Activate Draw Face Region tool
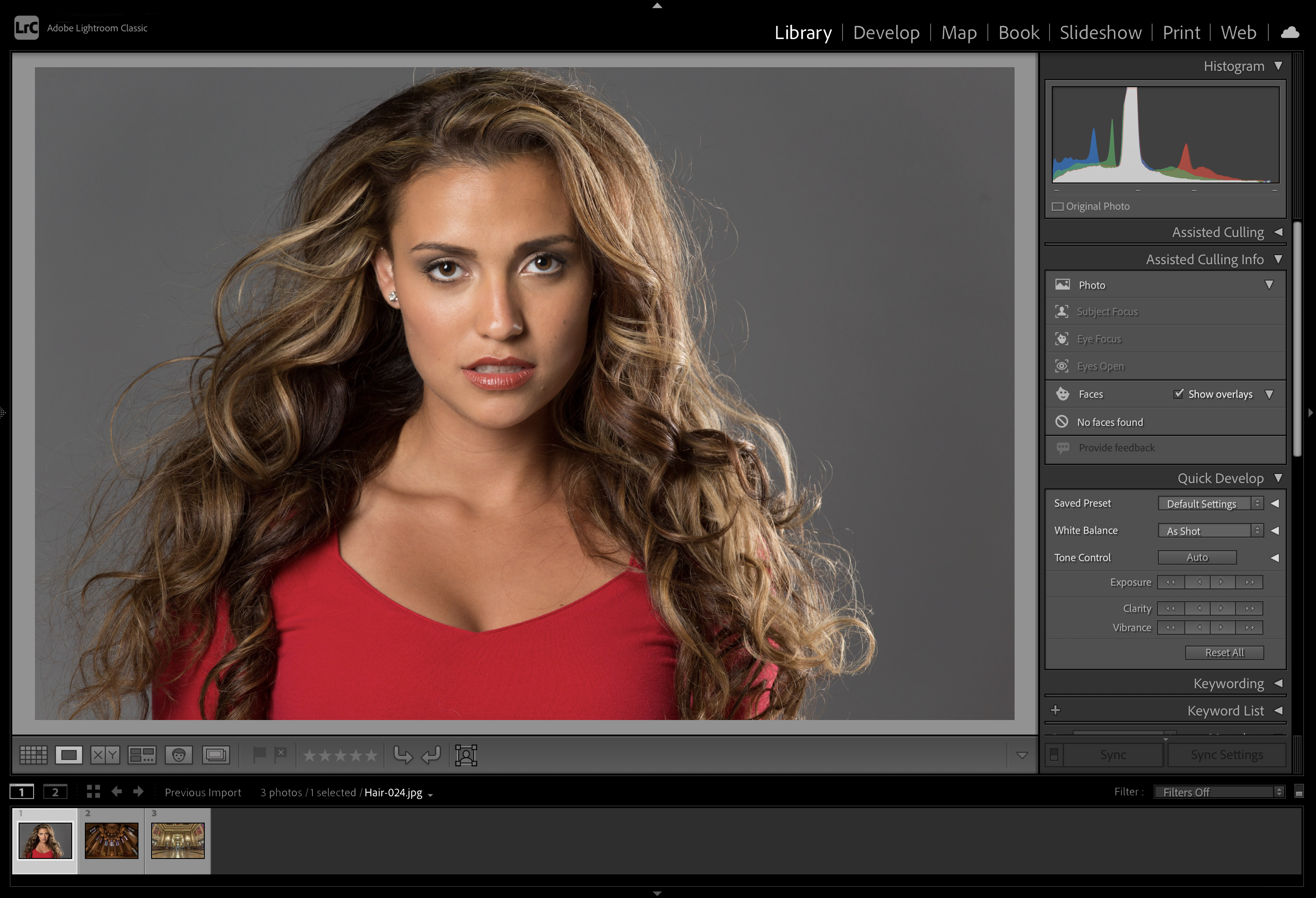 (x=466, y=755)
